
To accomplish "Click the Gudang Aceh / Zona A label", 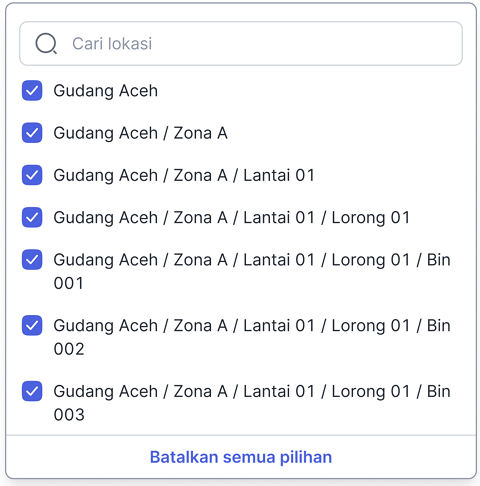I will (x=141, y=133).
